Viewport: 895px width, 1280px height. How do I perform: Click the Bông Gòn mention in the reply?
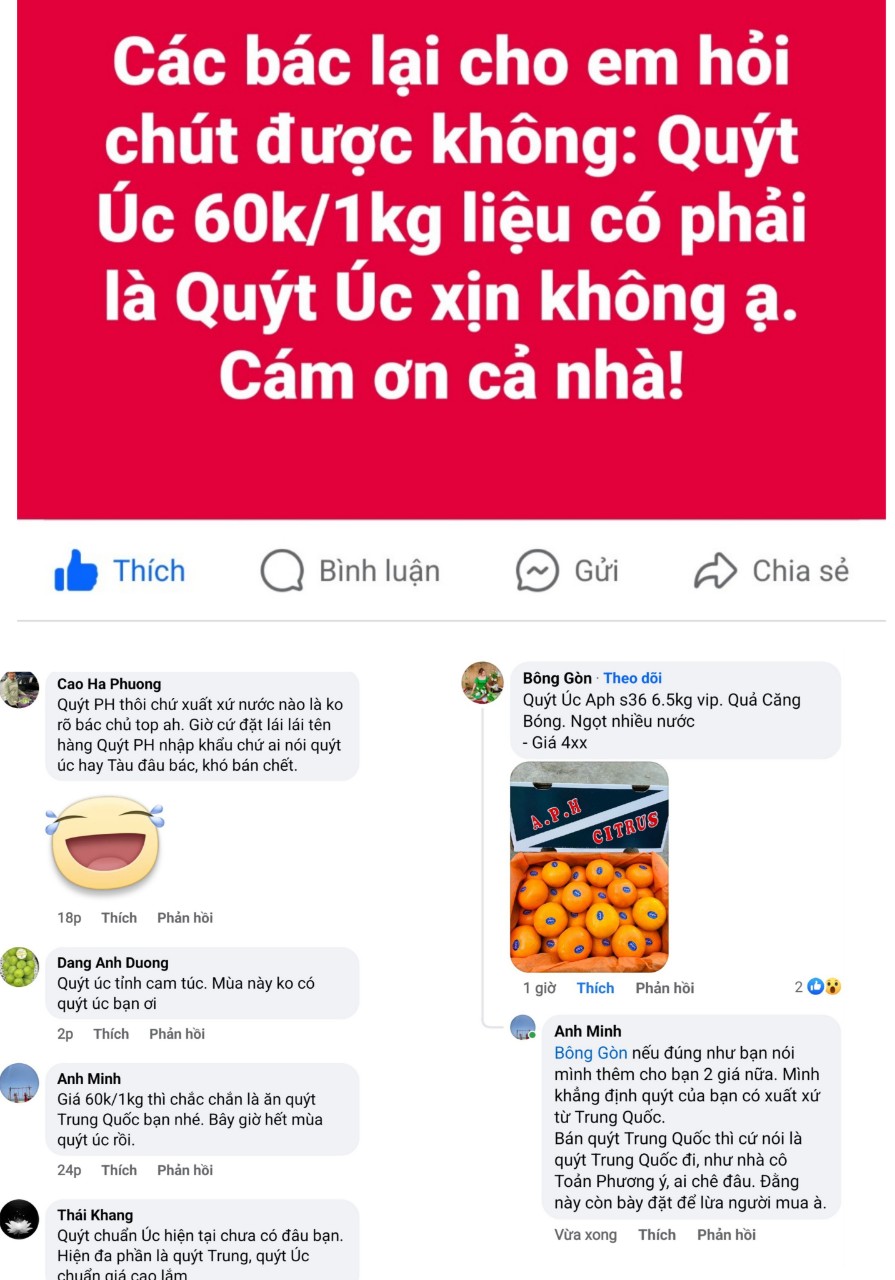coord(591,1053)
